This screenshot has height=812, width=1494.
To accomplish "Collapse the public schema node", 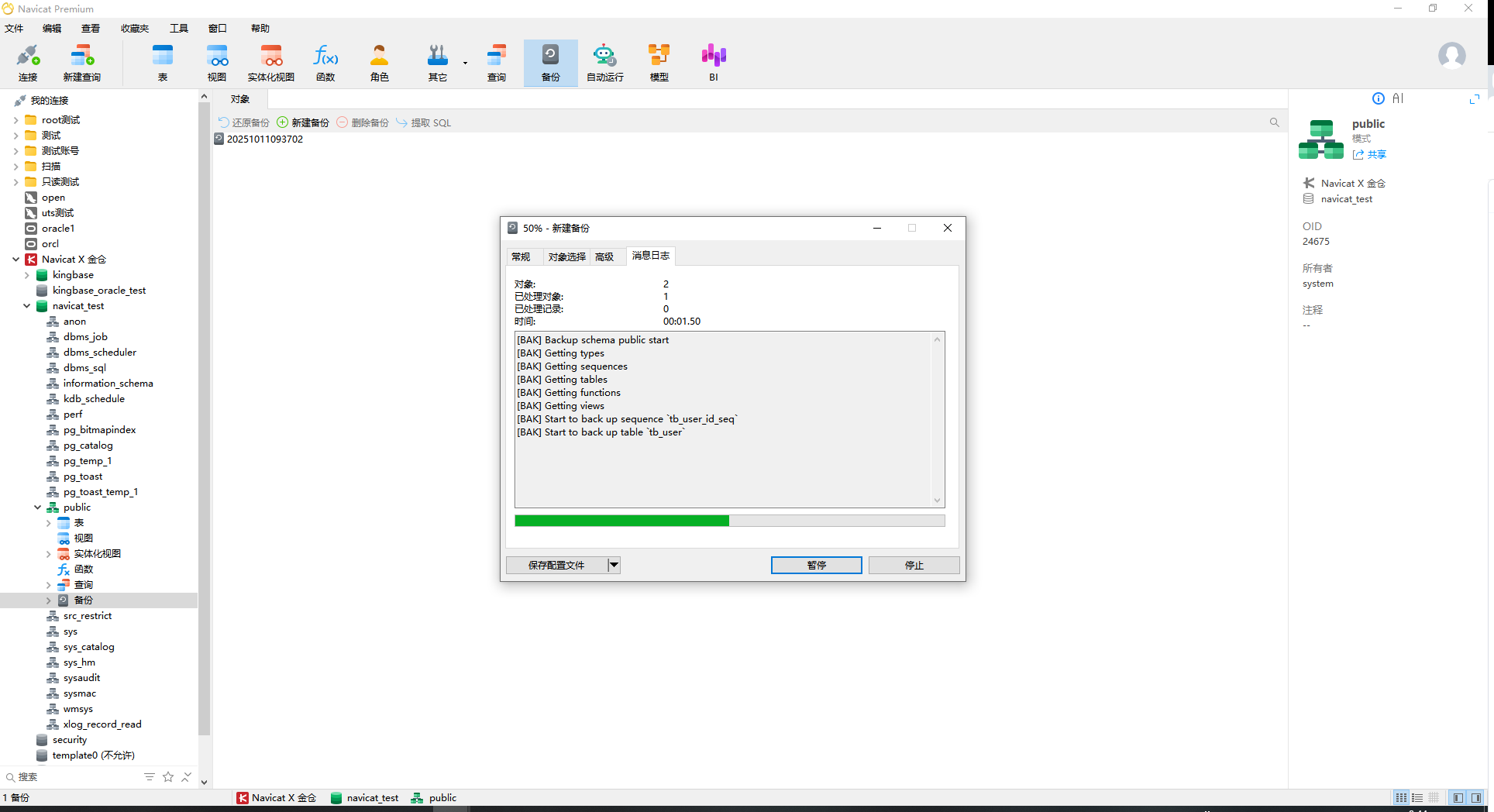I will tap(37, 507).
